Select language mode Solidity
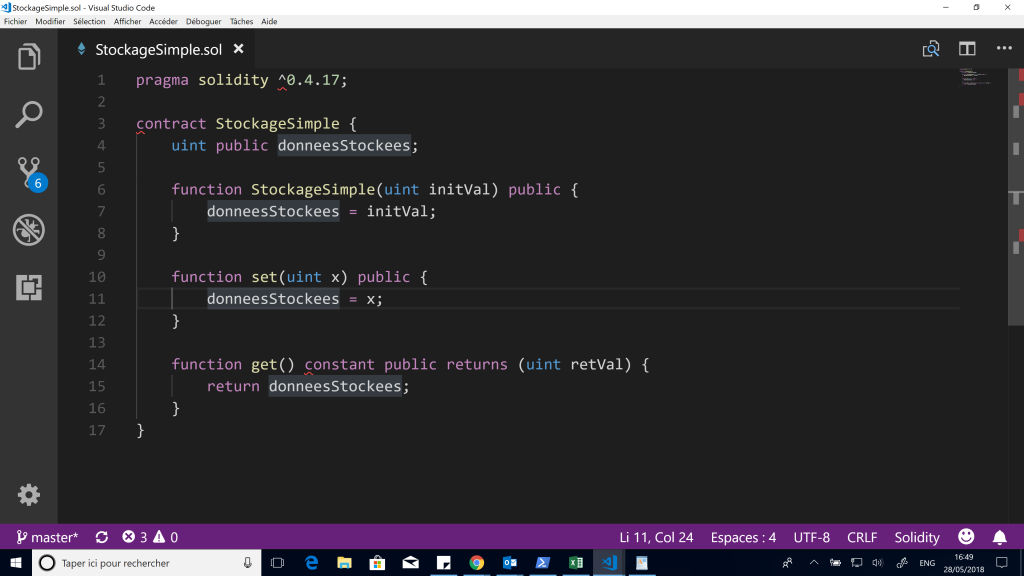Image resolution: width=1024 pixels, height=576 pixels. [x=917, y=537]
